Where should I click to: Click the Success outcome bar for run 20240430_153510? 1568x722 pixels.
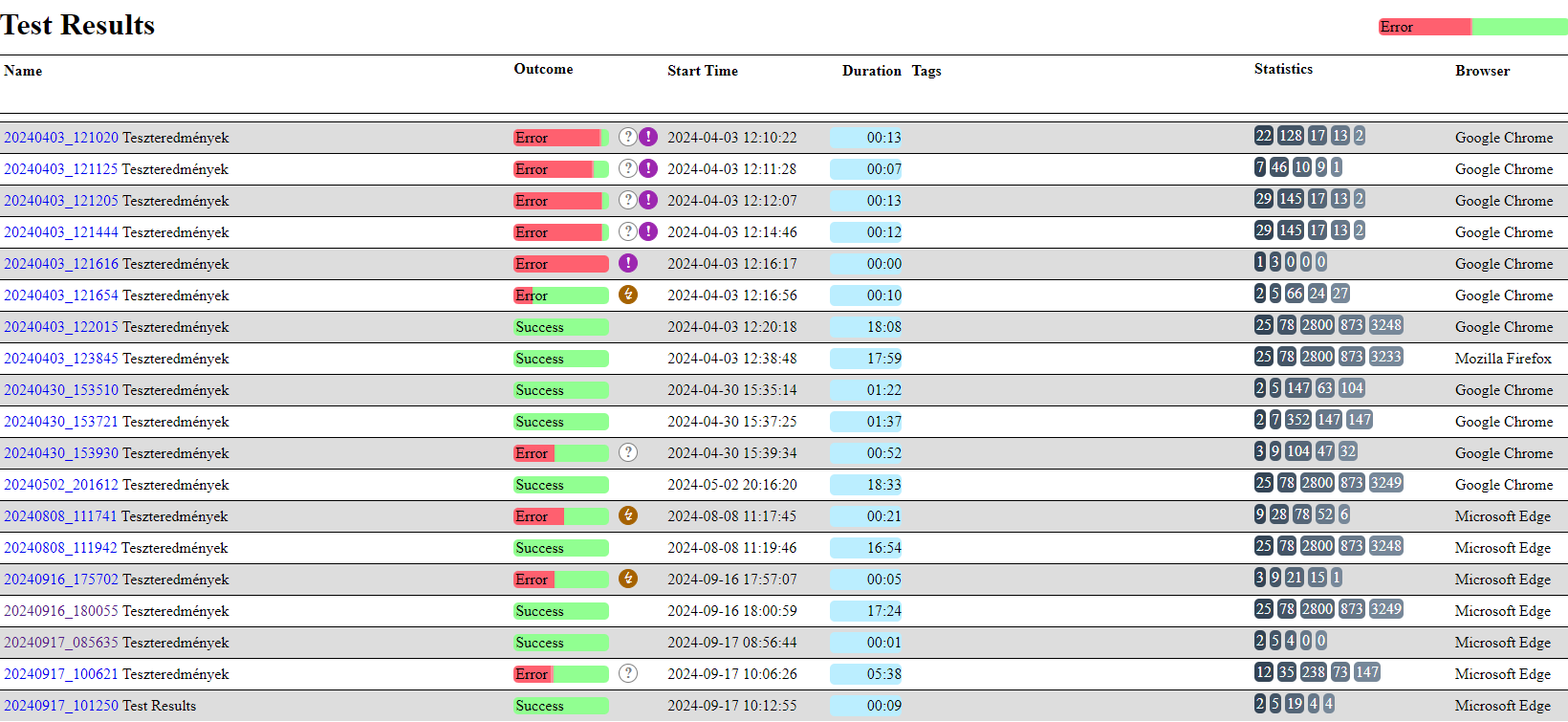pyautogui.click(x=561, y=390)
